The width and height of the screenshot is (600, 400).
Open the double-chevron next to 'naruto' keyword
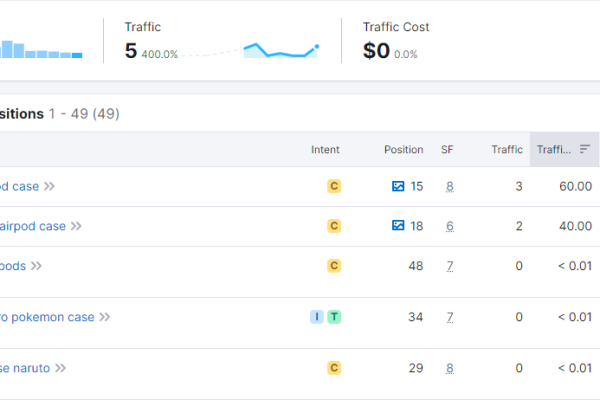(x=60, y=368)
